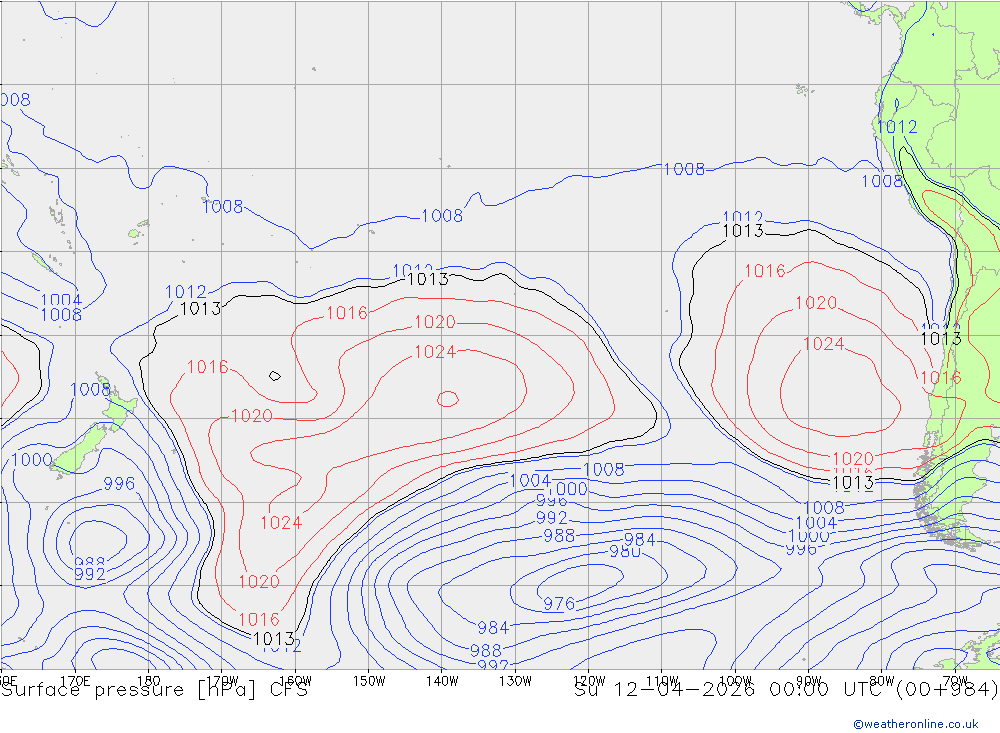Viewport: 1000px width, 733px height.
Task: Click the red 1024 label near 140W
Action: pyautogui.click(x=435, y=352)
